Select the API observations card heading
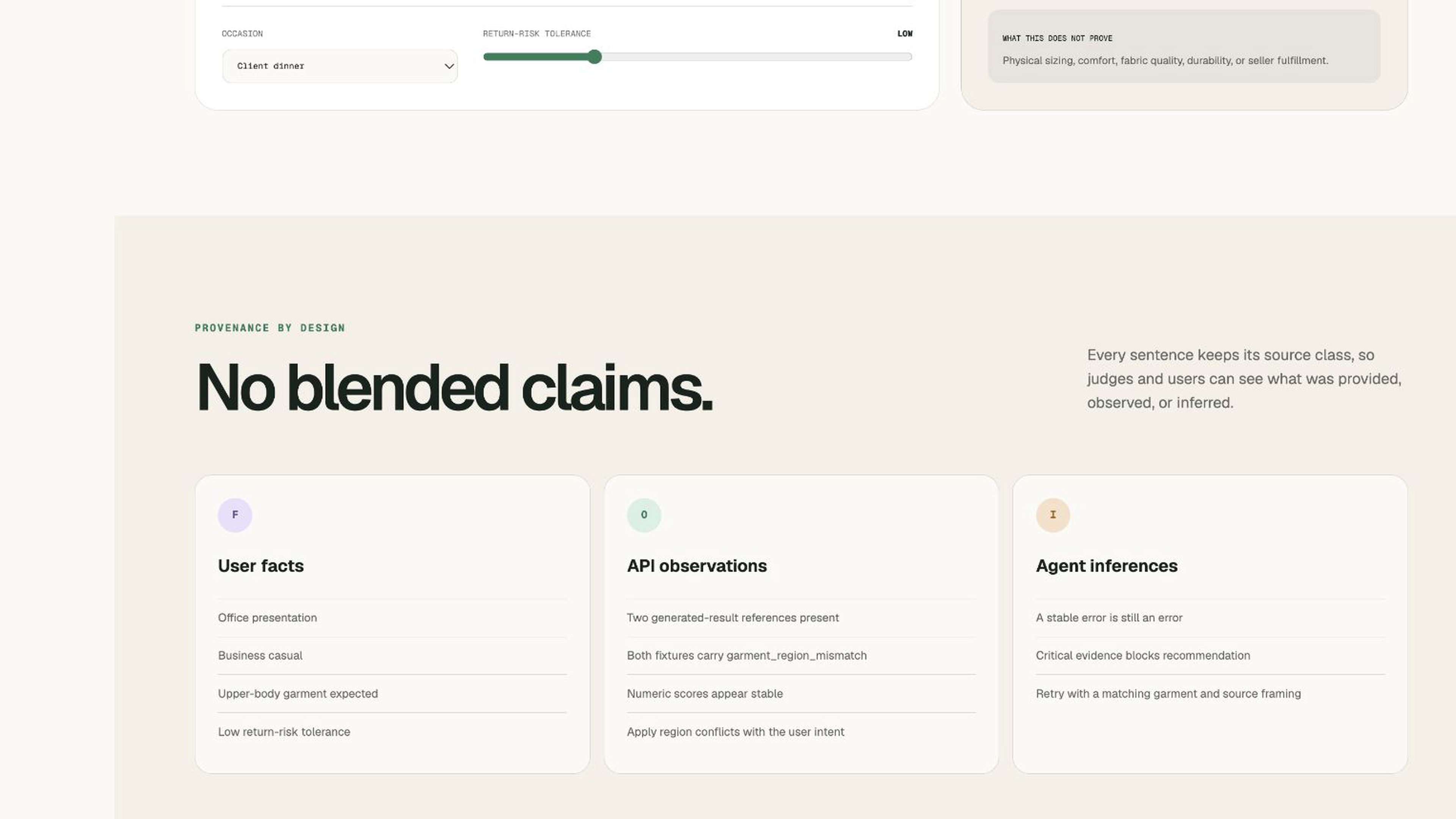Viewport: 1456px width, 819px height. (x=697, y=566)
